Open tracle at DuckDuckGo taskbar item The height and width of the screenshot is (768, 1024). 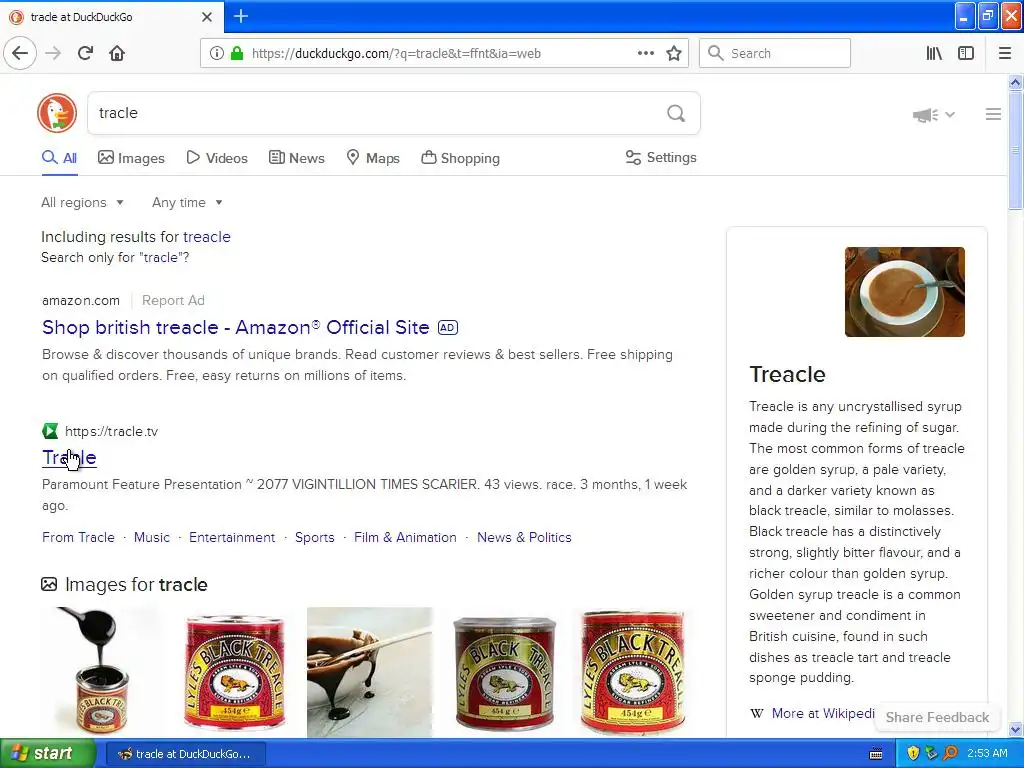click(x=185, y=754)
